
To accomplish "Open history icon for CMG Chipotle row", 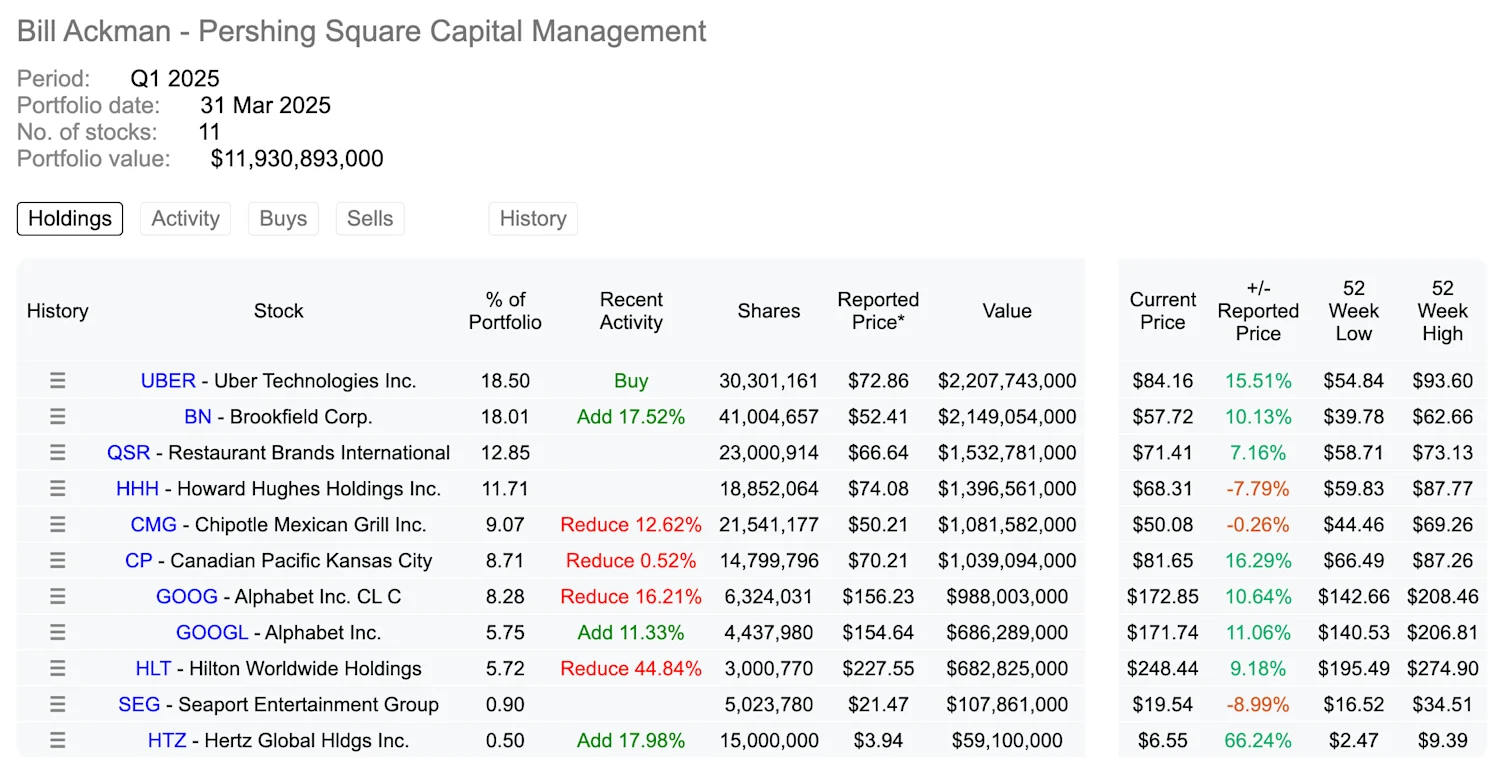I will pyautogui.click(x=58, y=525).
